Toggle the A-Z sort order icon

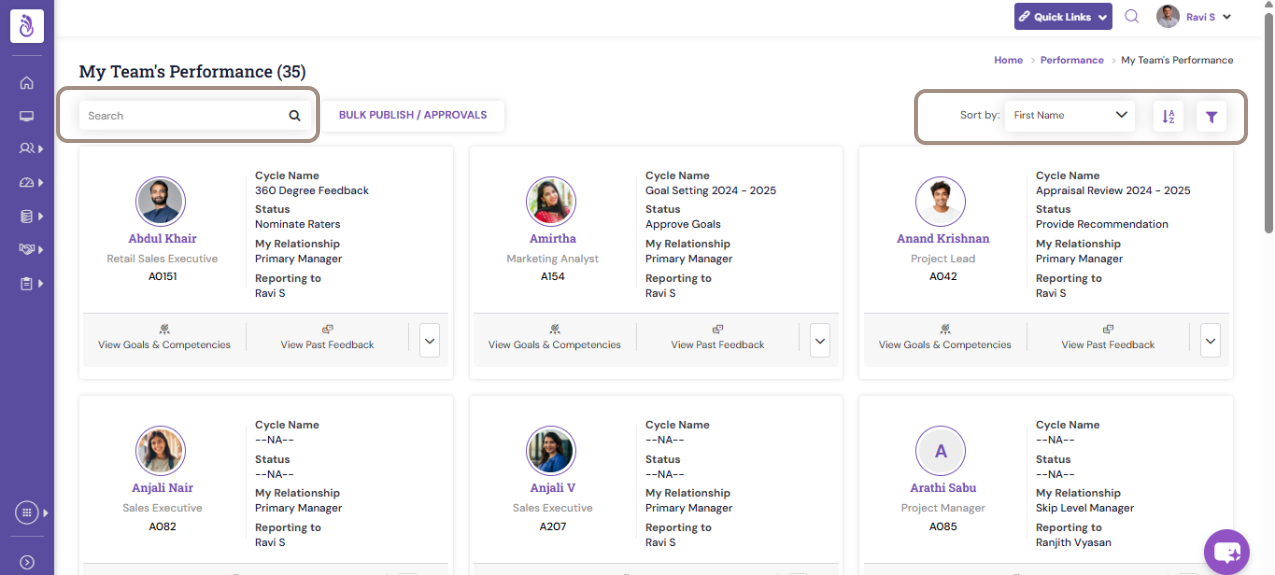pos(1168,116)
